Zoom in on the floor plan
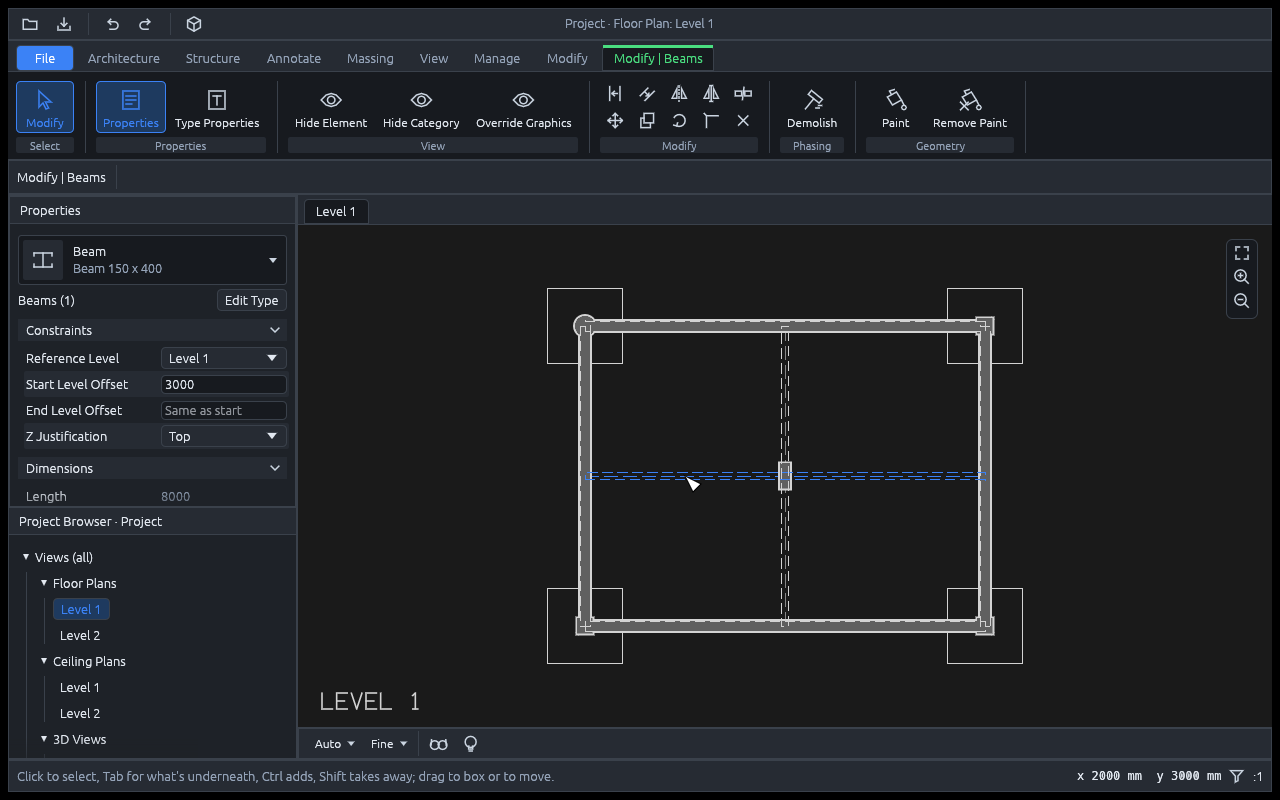 [1242, 277]
